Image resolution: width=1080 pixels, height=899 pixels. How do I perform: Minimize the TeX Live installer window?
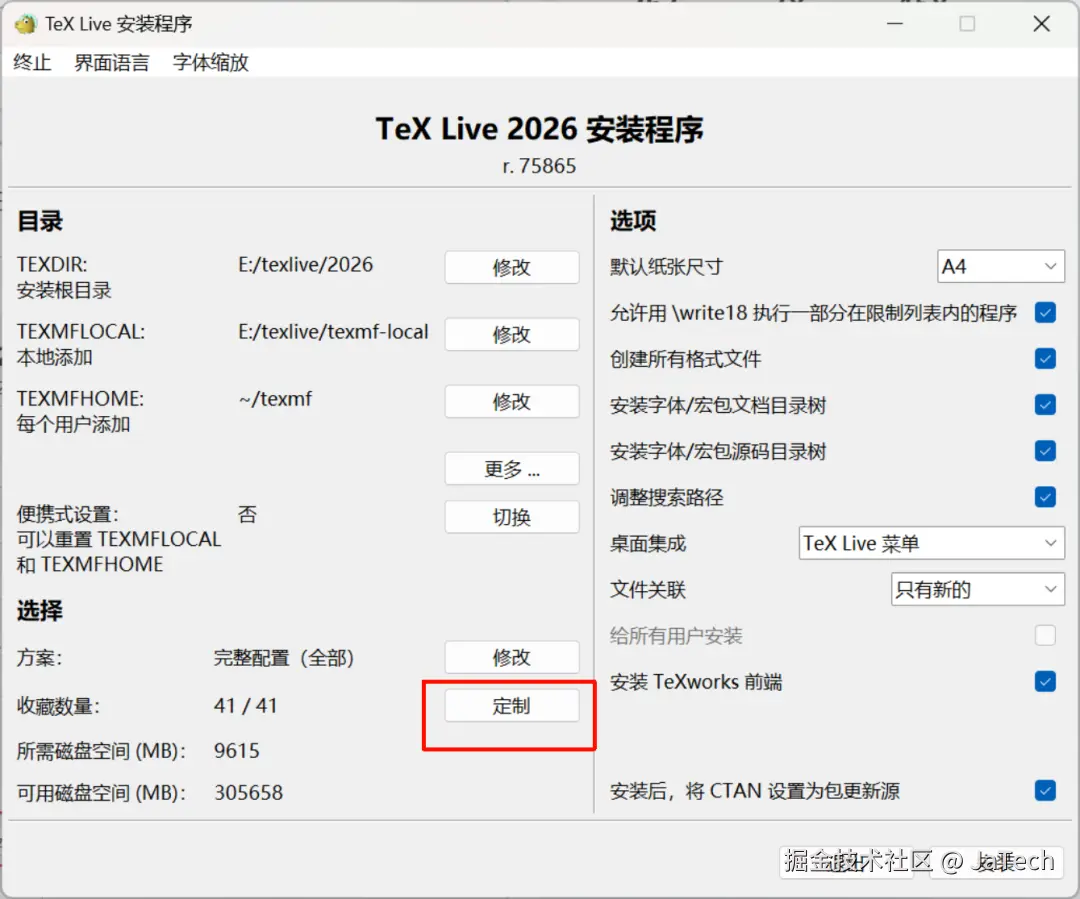pos(895,24)
